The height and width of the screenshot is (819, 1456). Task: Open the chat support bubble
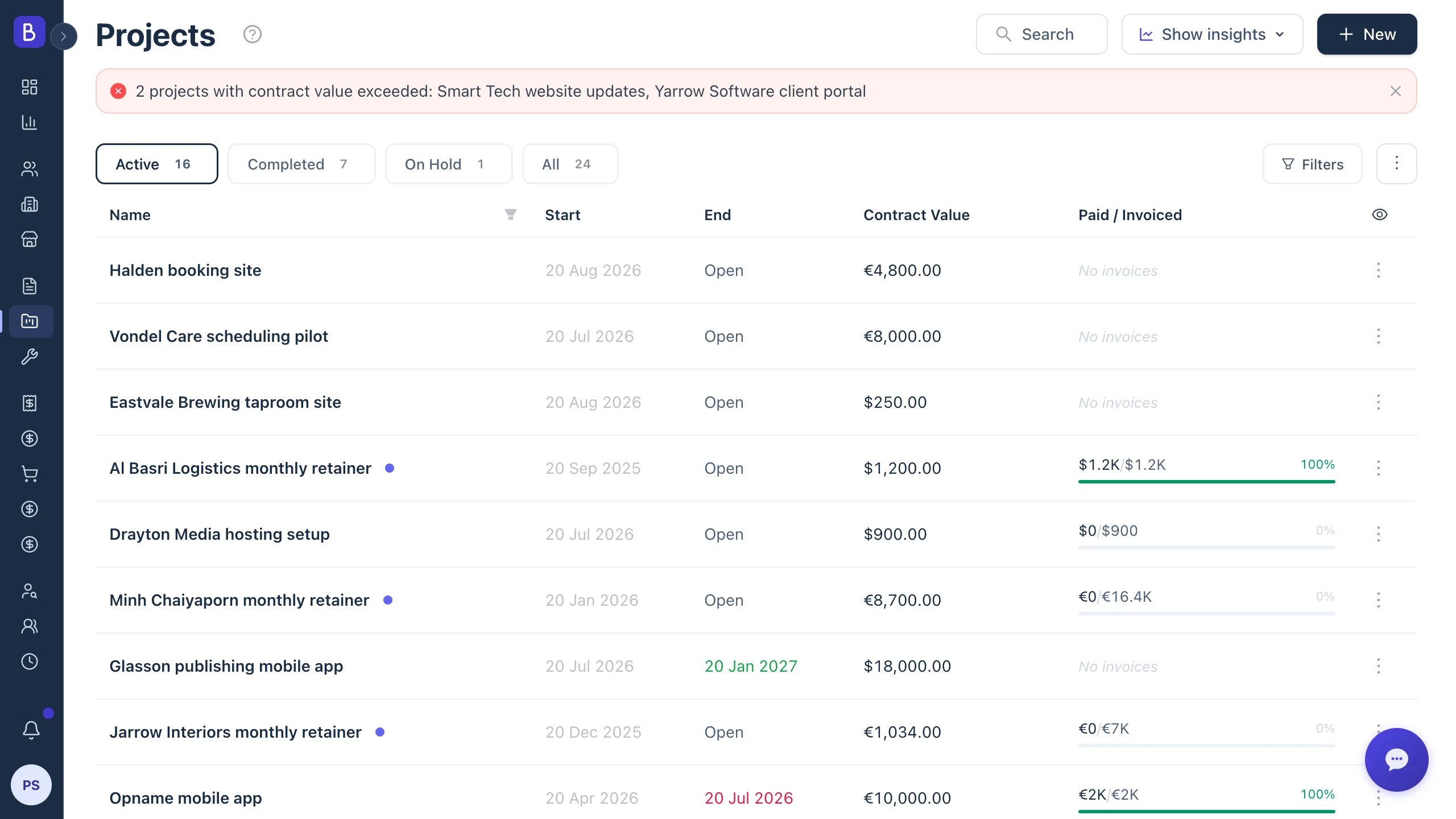coord(1396,759)
